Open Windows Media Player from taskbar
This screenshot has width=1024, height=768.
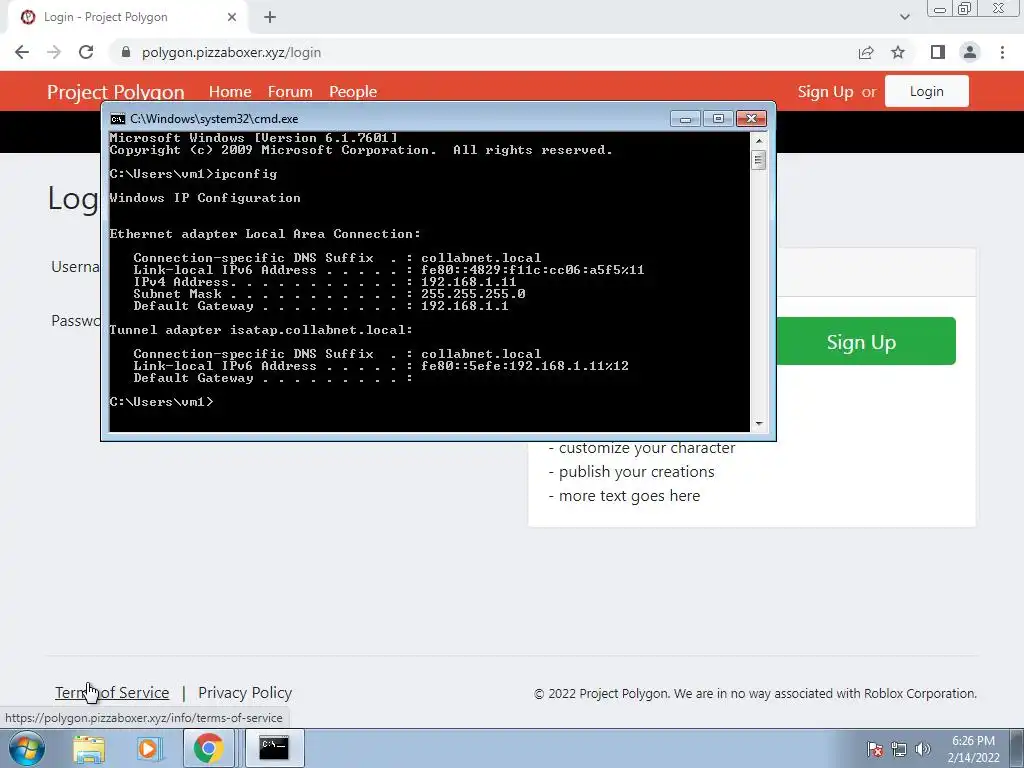[x=148, y=748]
